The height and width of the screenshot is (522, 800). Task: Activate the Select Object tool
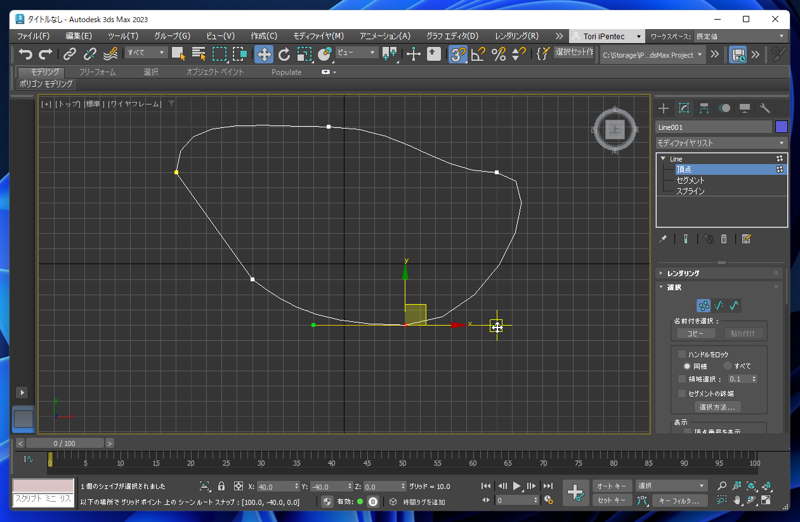[179, 54]
